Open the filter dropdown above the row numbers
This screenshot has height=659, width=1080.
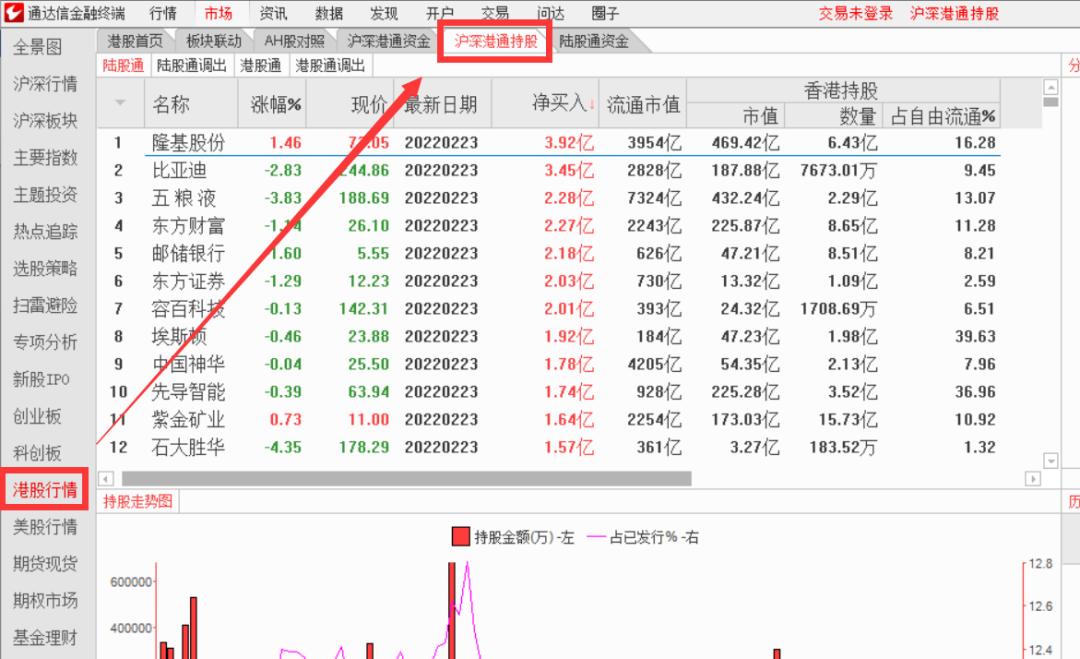tap(119, 103)
